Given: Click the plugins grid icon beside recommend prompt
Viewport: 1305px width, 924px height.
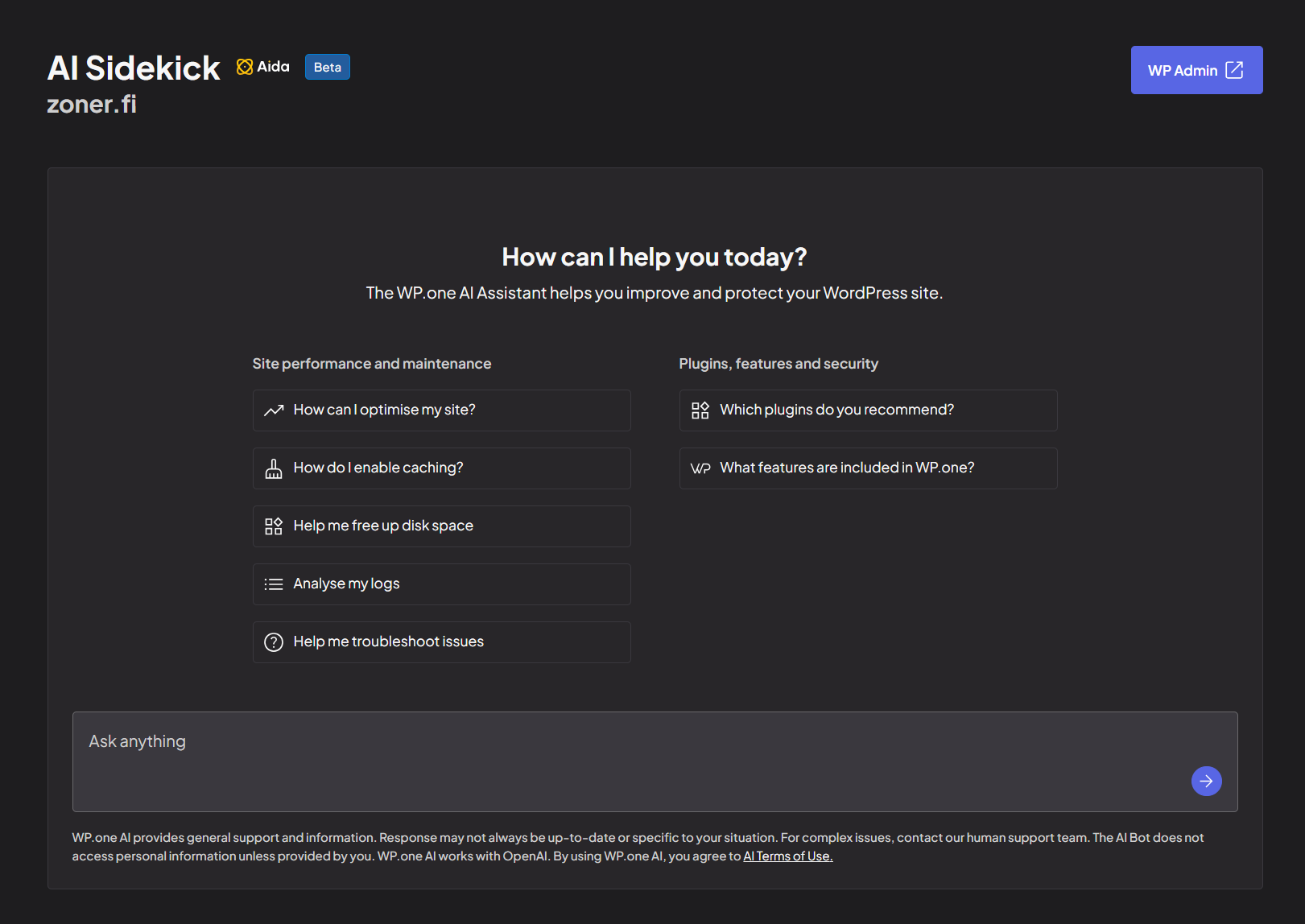Looking at the screenshot, I should pos(700,410).
